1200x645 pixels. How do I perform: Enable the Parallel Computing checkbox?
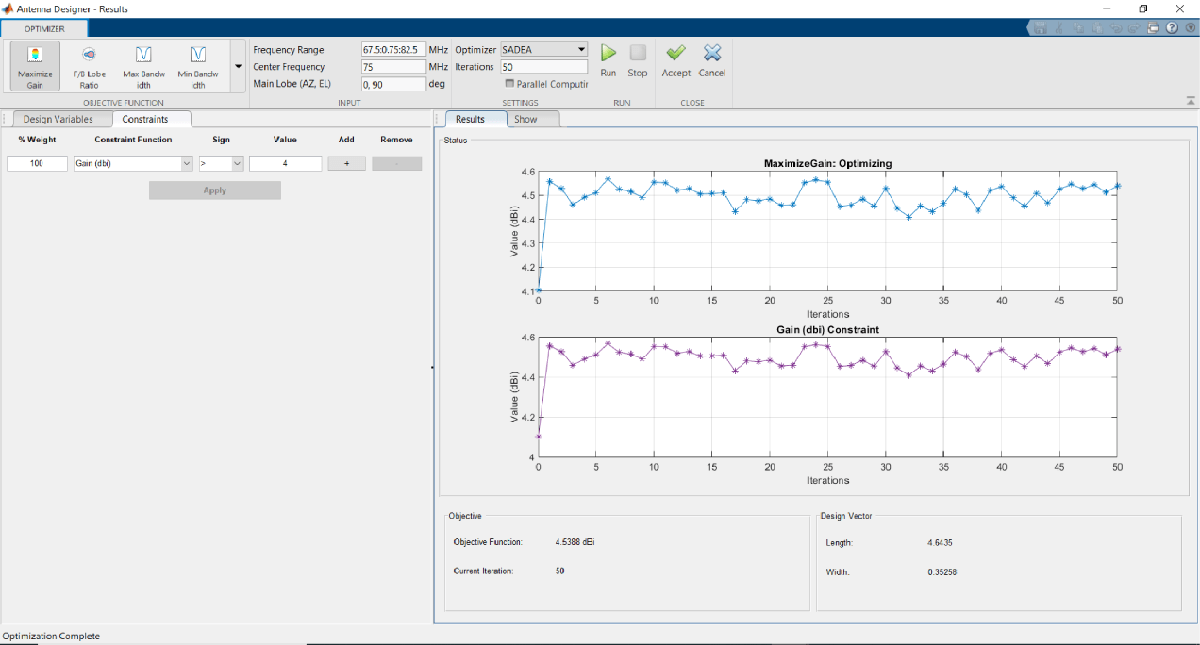(510, 84)
